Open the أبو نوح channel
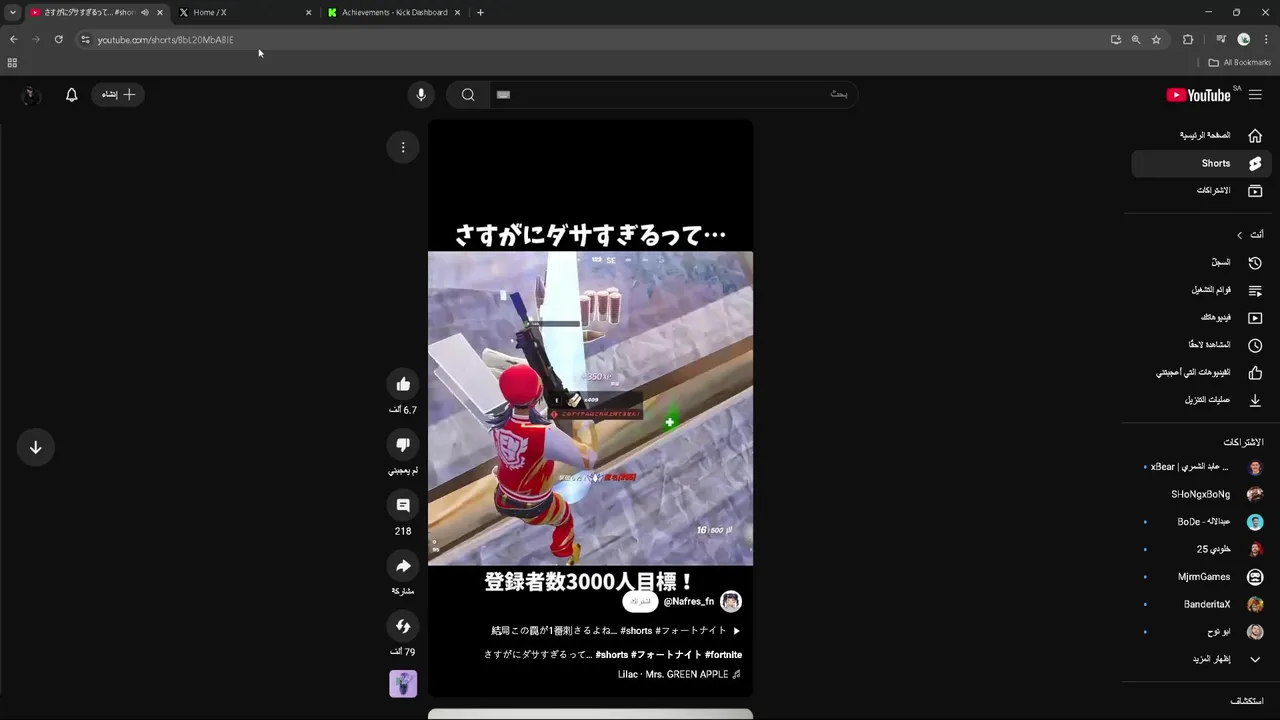 pos(1201,632)
